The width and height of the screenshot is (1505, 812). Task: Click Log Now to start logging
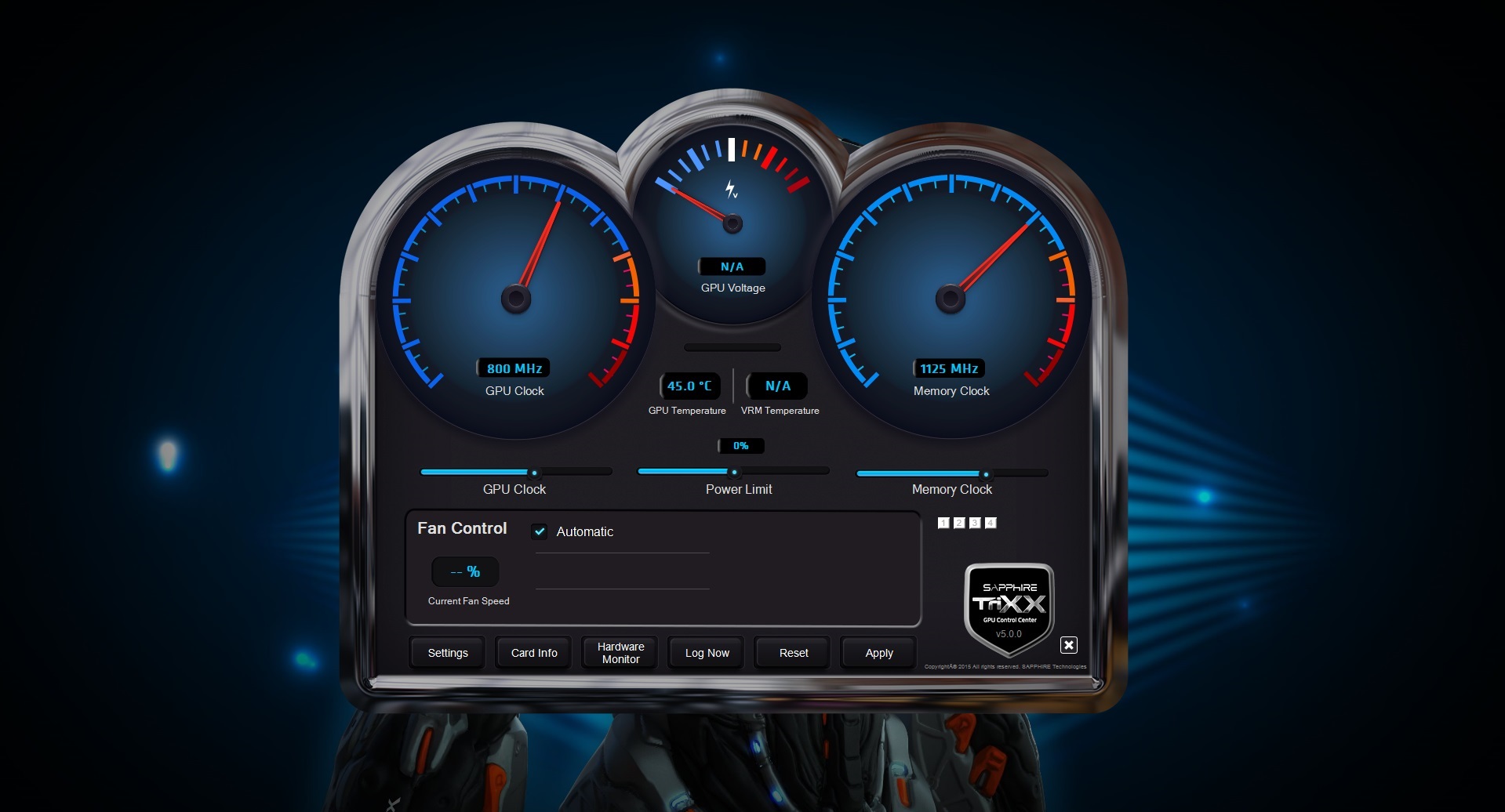click(x=705, y=652)
